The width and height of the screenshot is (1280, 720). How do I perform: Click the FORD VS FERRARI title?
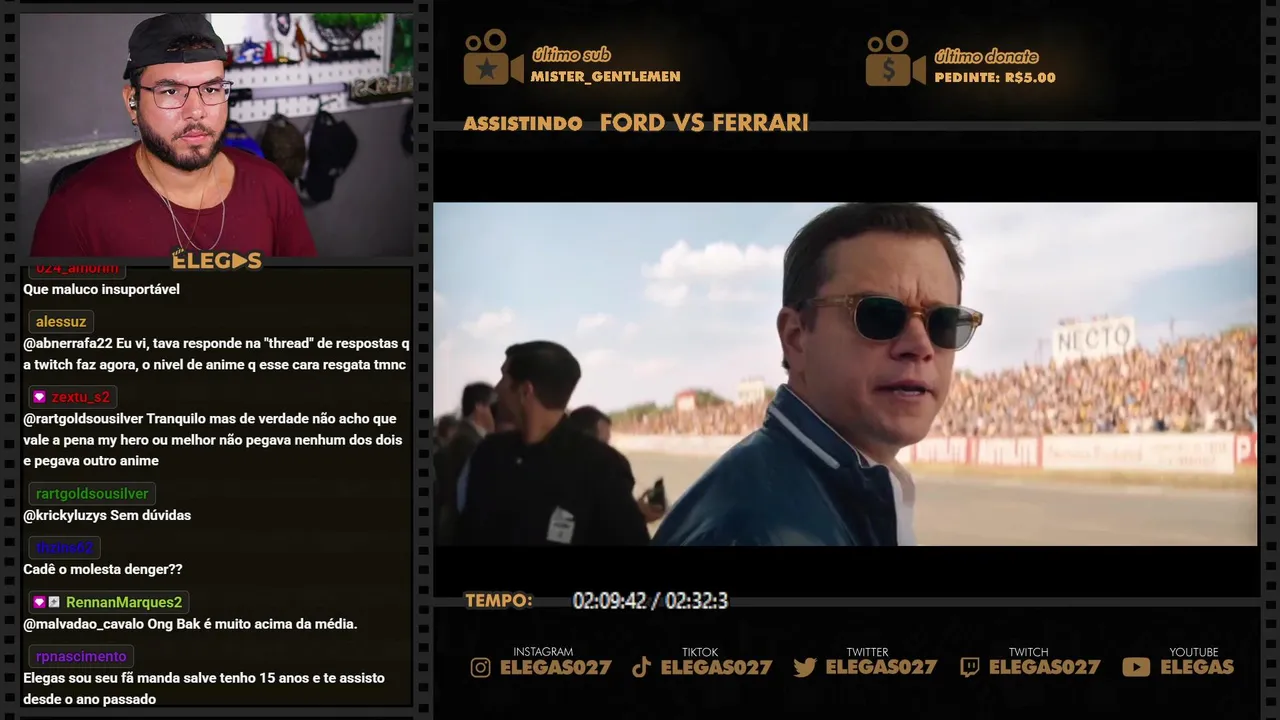pos(704,123)
